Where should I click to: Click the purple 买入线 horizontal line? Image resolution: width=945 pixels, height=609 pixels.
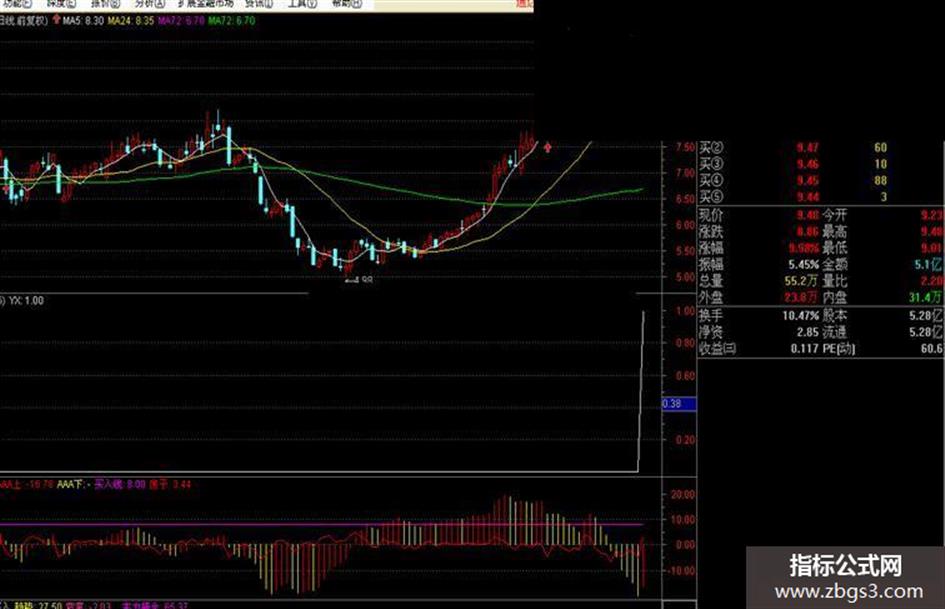[x=321, y=525]
